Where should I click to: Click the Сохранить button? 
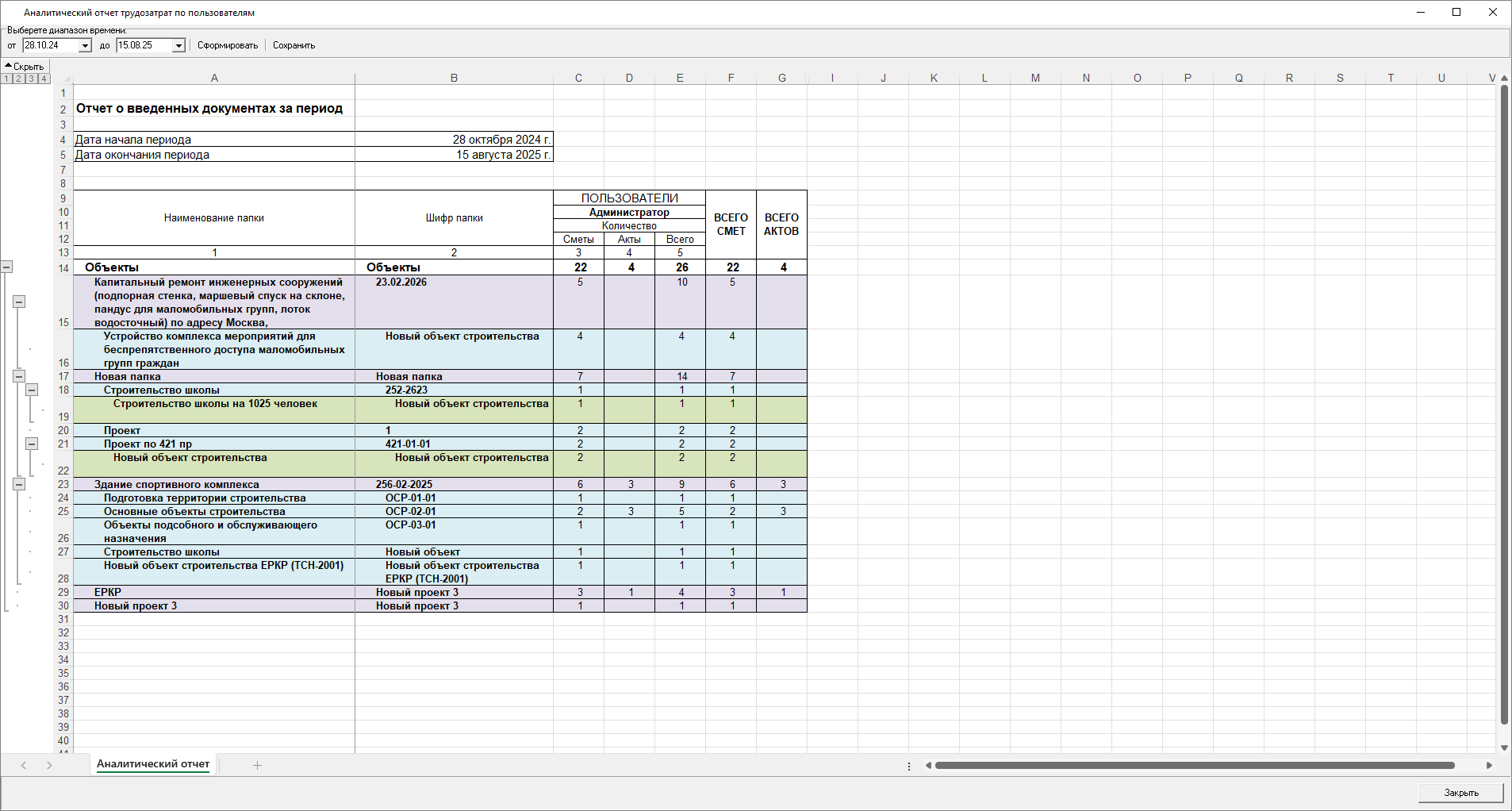coord(294,46)
